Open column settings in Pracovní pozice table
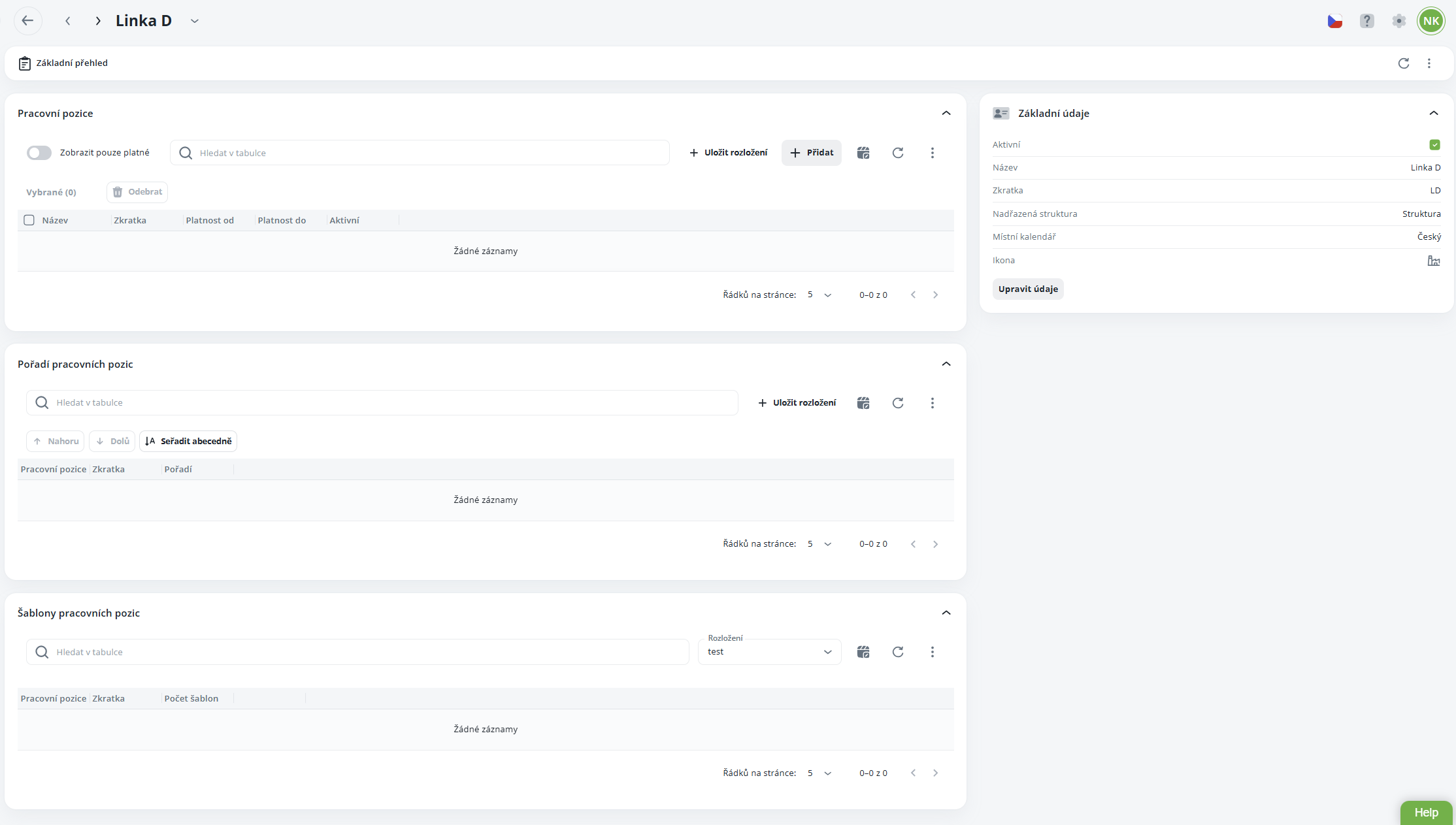 coord(863,153)
